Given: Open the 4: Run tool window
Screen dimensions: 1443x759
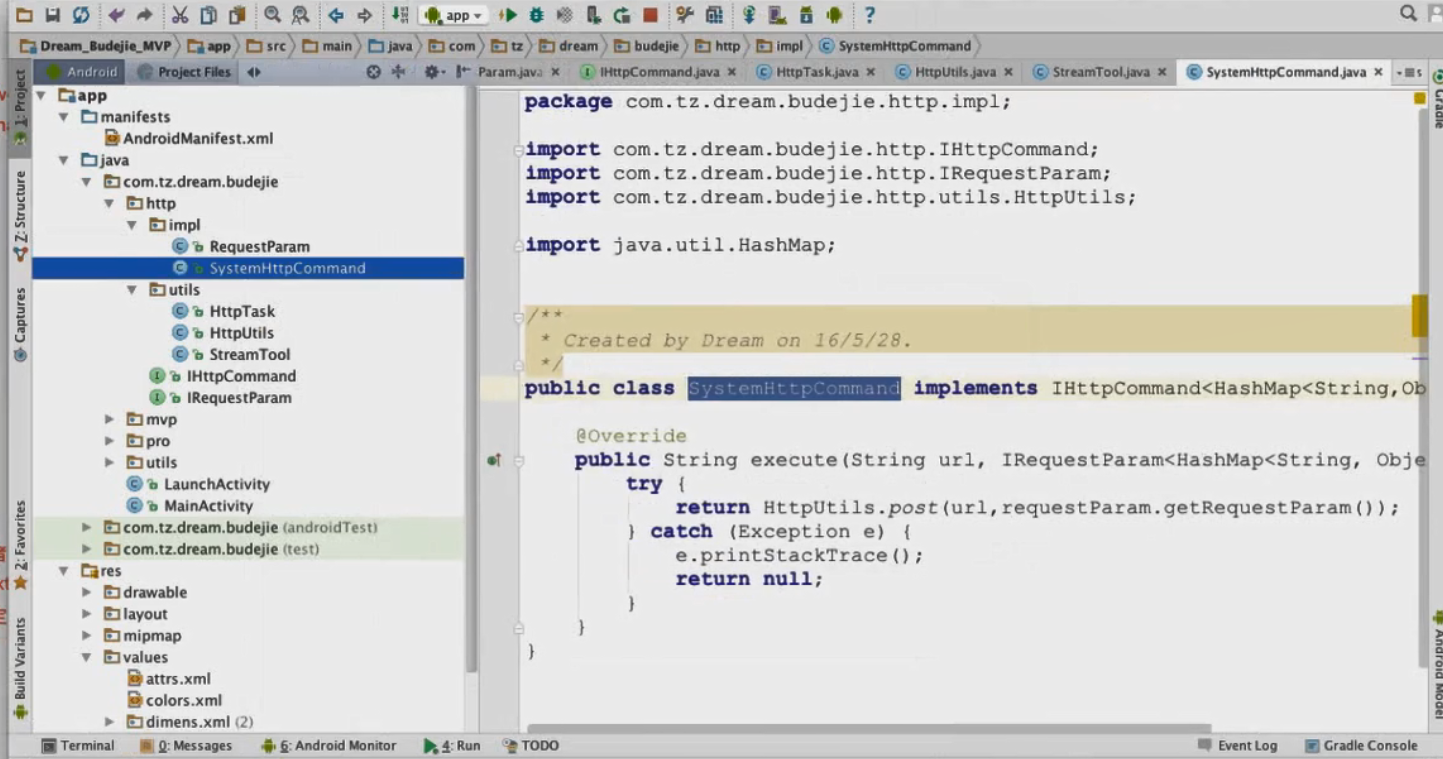Looking at the screenshot, I should (x=452, y=746).
